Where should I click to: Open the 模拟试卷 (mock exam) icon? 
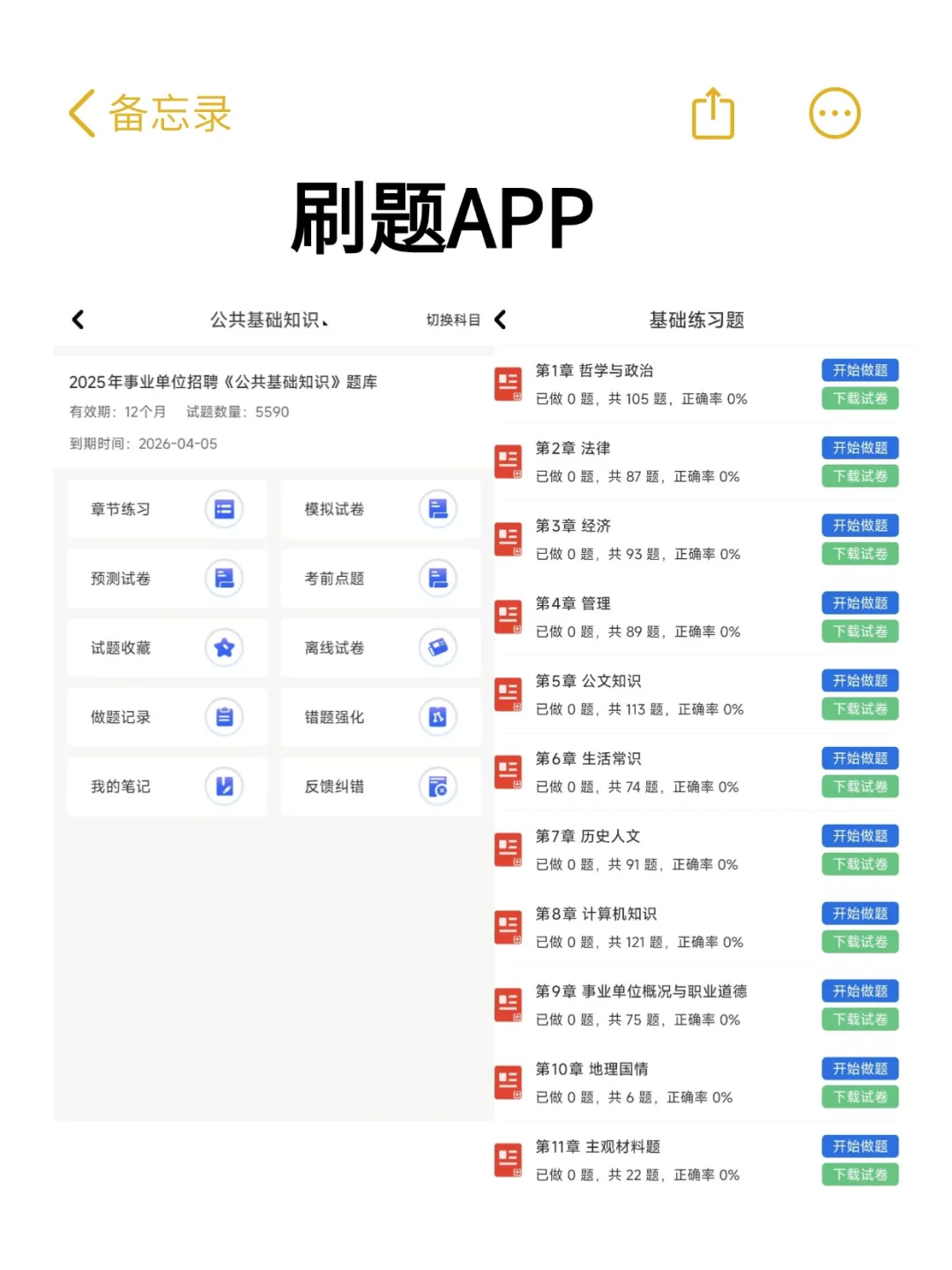pos(438,510)
